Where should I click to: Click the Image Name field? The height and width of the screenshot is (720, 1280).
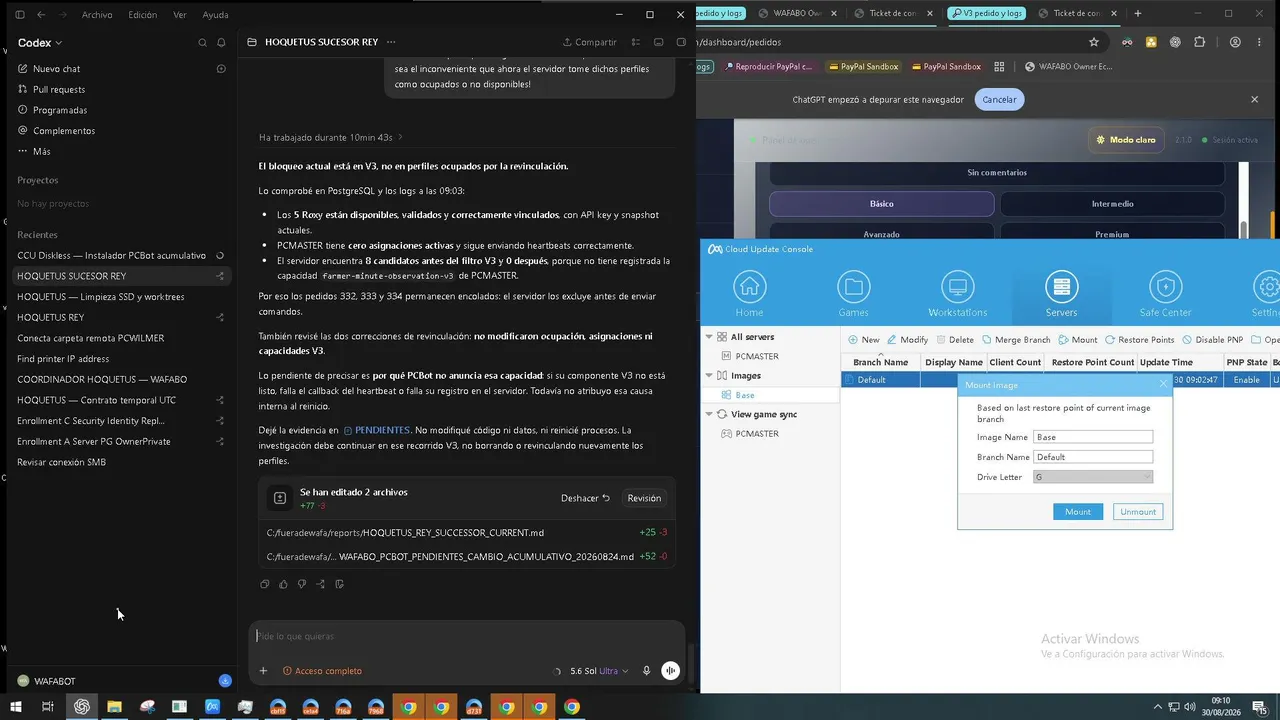pyautogui.click(x=1093, y=437)
